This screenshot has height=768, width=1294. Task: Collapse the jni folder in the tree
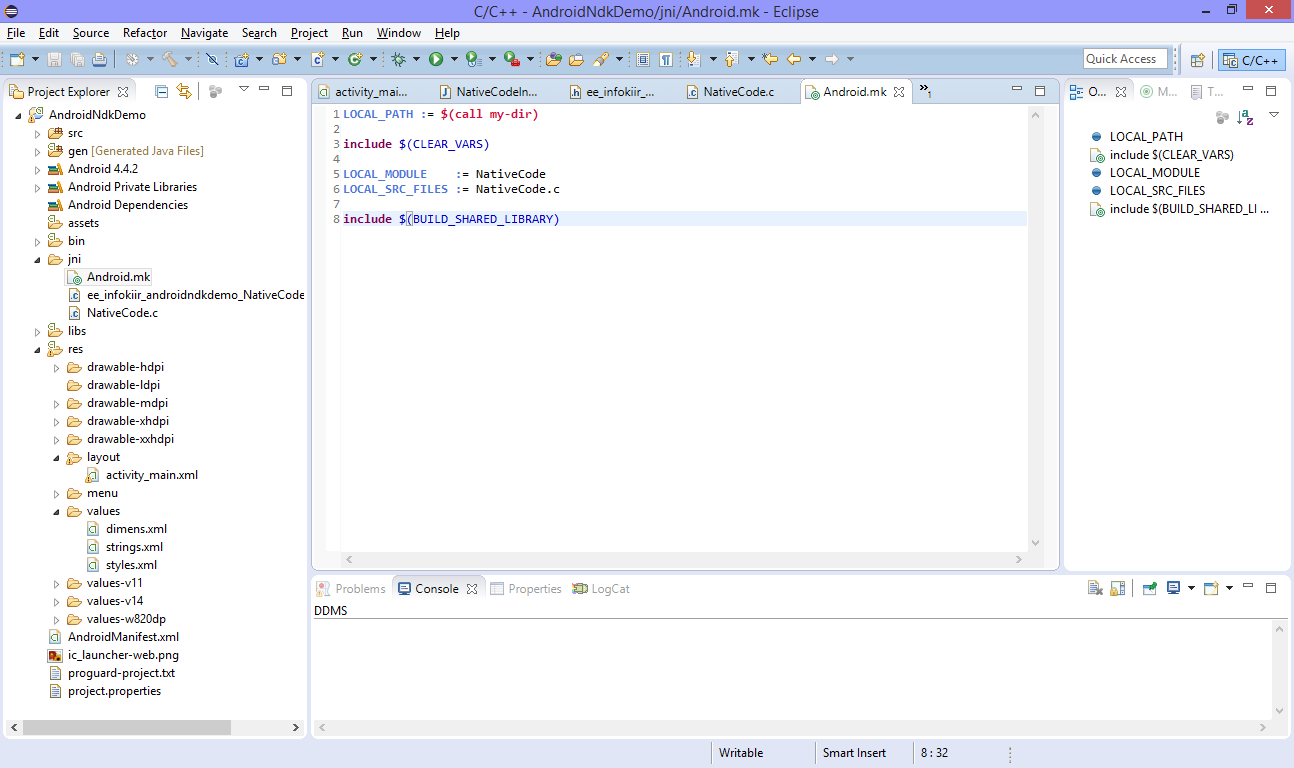[x=38, y=259]
